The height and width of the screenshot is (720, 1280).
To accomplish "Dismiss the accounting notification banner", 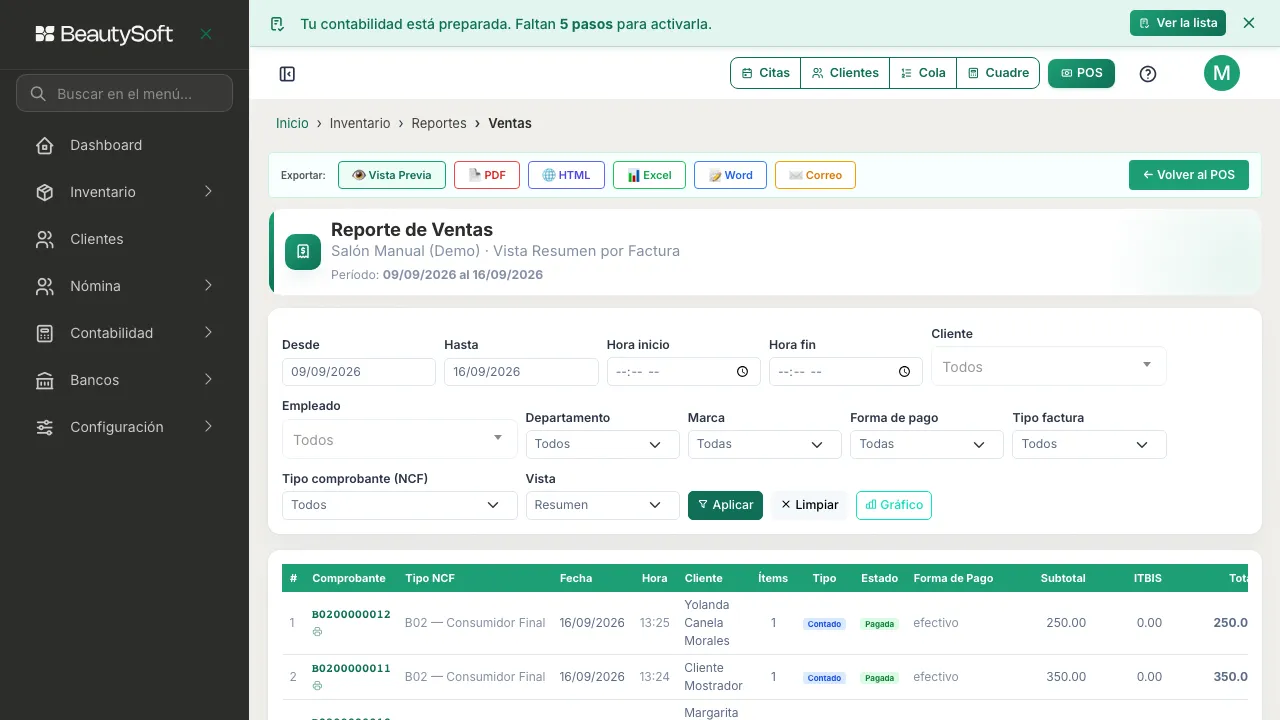I will tap(1249, 23).
